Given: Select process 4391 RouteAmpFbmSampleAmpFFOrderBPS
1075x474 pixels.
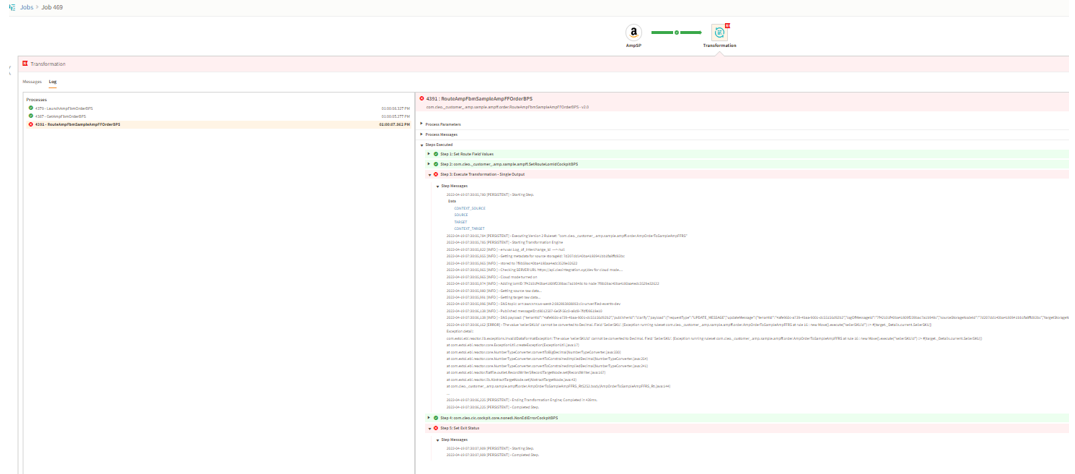Looking at the screenshot, I should [217, 125].
